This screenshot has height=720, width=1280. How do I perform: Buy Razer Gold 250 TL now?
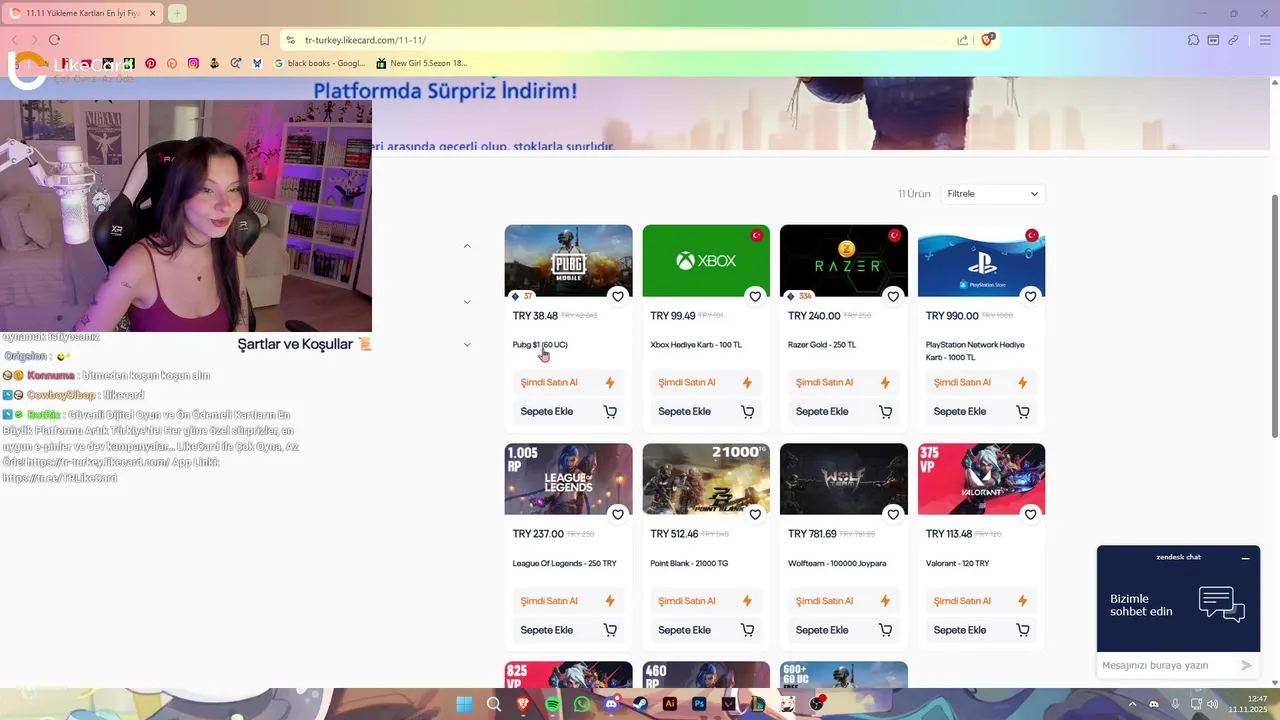coord(843,382)
